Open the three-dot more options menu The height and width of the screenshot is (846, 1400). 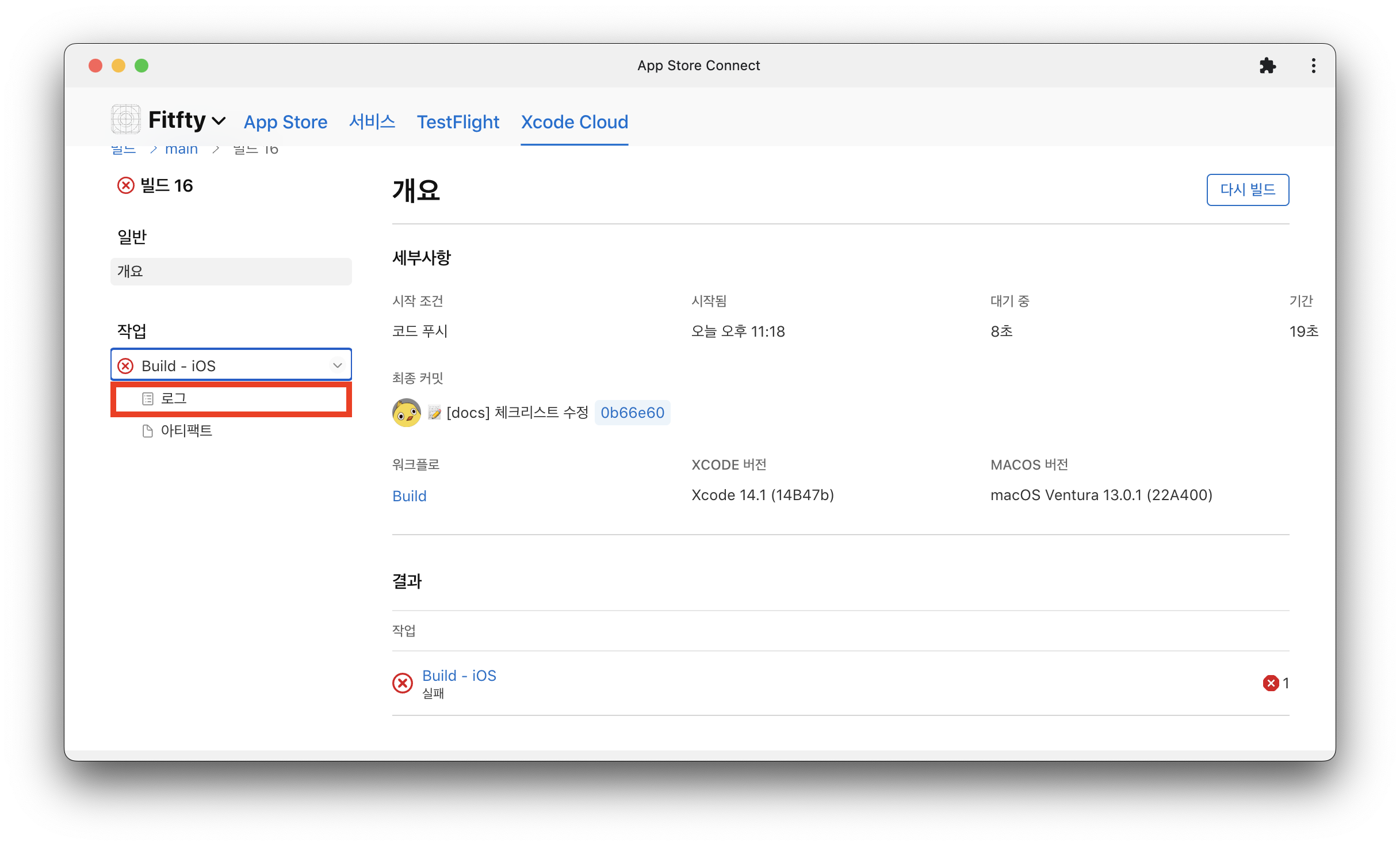pyautogui.click(x=1313, y=66)
